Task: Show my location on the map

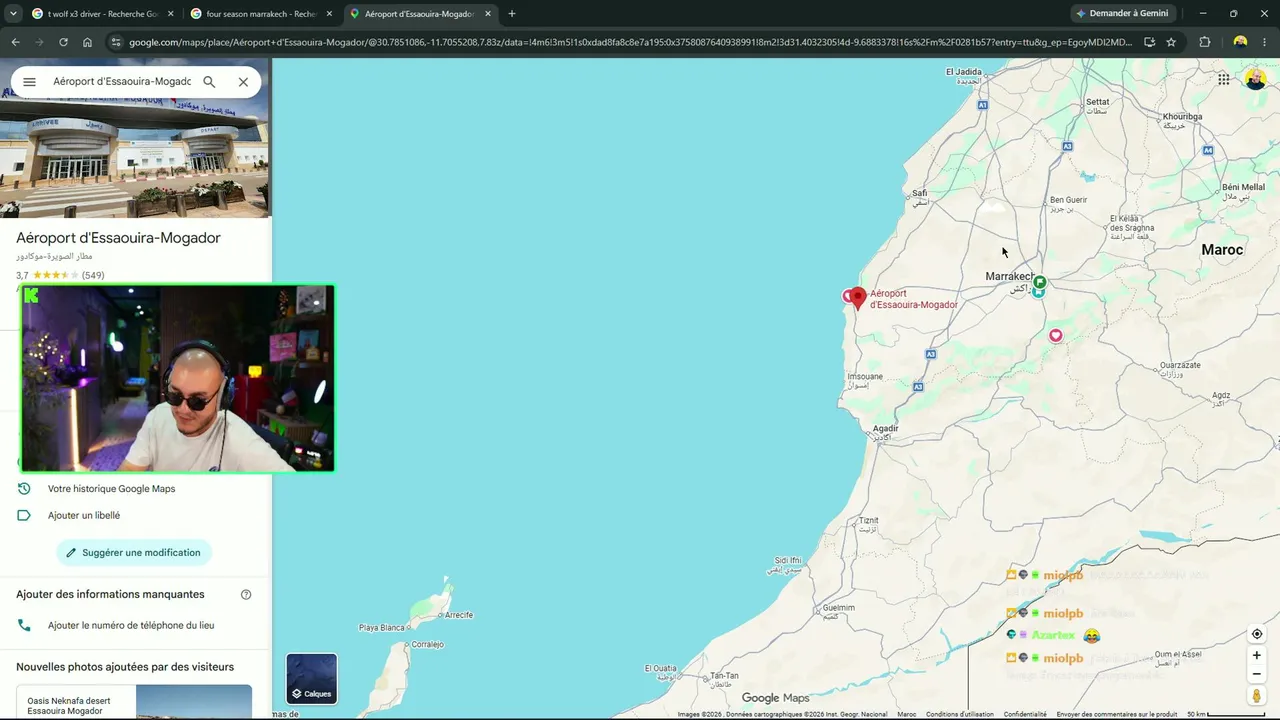Action: click(x=1257, y=634)
